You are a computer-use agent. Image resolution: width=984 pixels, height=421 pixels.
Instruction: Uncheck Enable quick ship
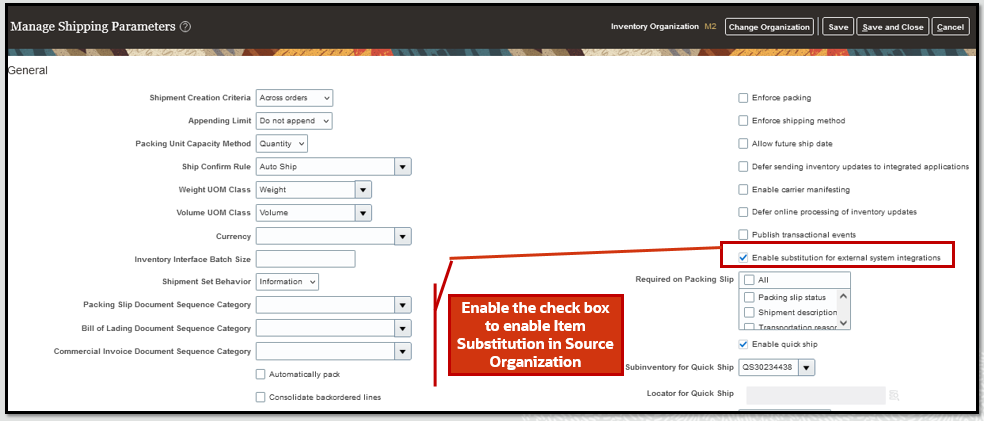tap(744, 344)
